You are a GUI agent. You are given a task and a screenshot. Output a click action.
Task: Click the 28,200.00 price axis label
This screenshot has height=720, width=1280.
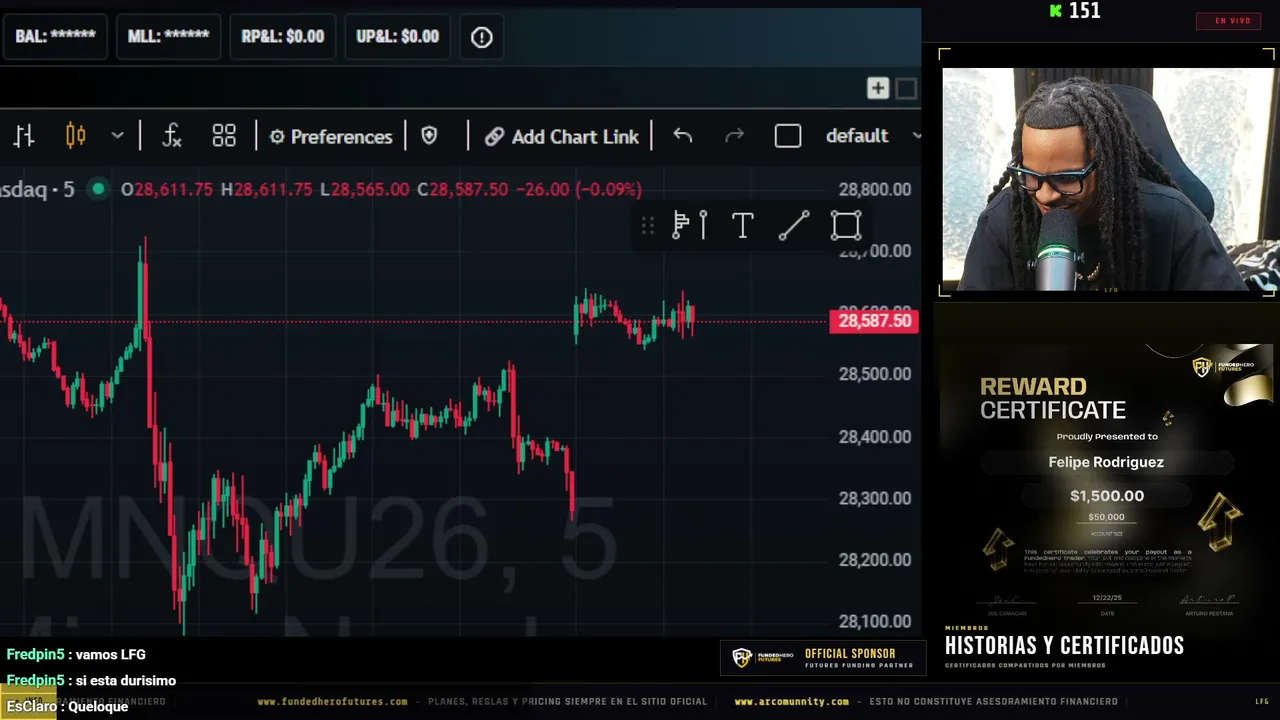[x=875, y=560]
